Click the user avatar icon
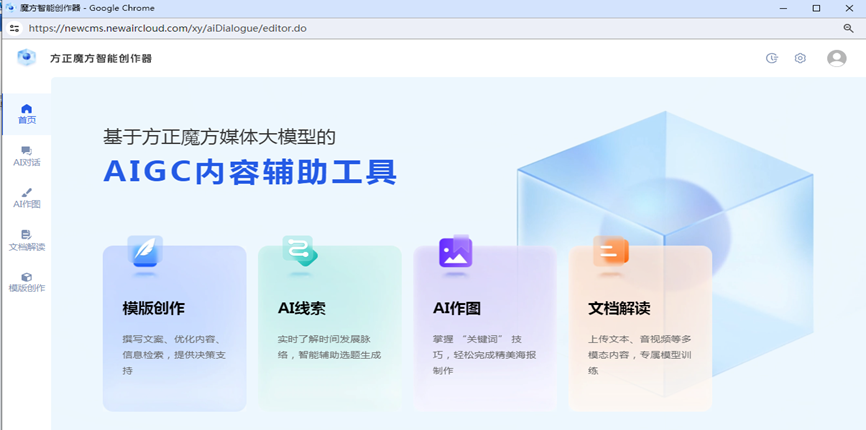 tap(836, 58)
